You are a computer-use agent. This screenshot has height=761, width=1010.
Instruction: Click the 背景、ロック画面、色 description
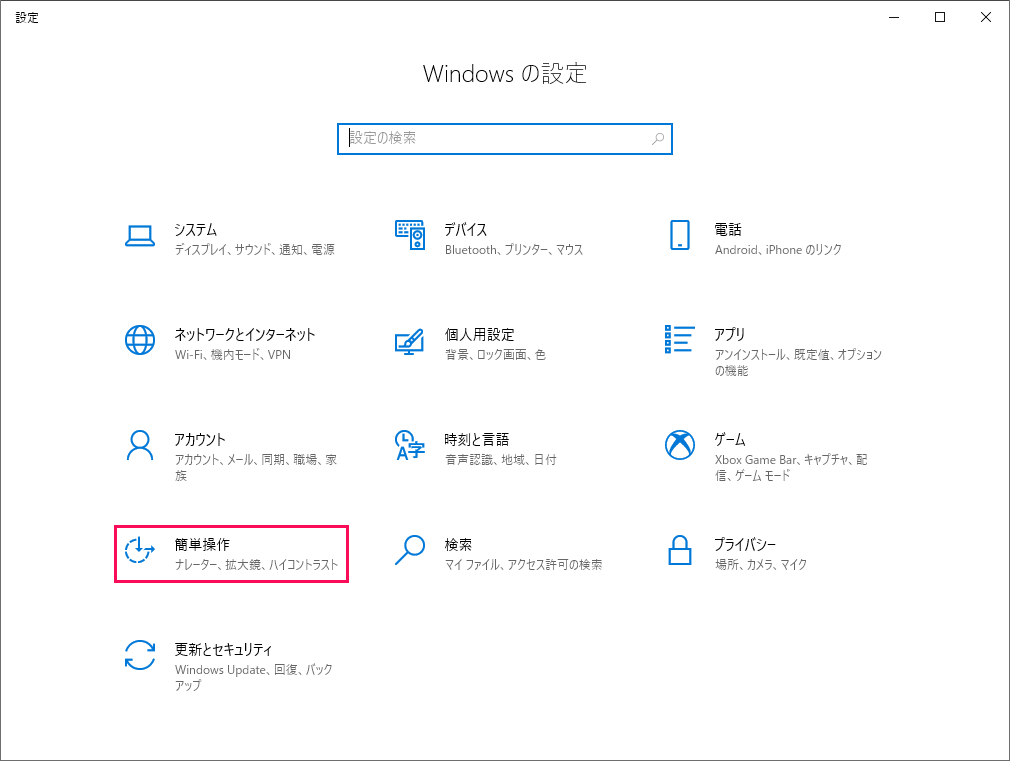[495, 355]
